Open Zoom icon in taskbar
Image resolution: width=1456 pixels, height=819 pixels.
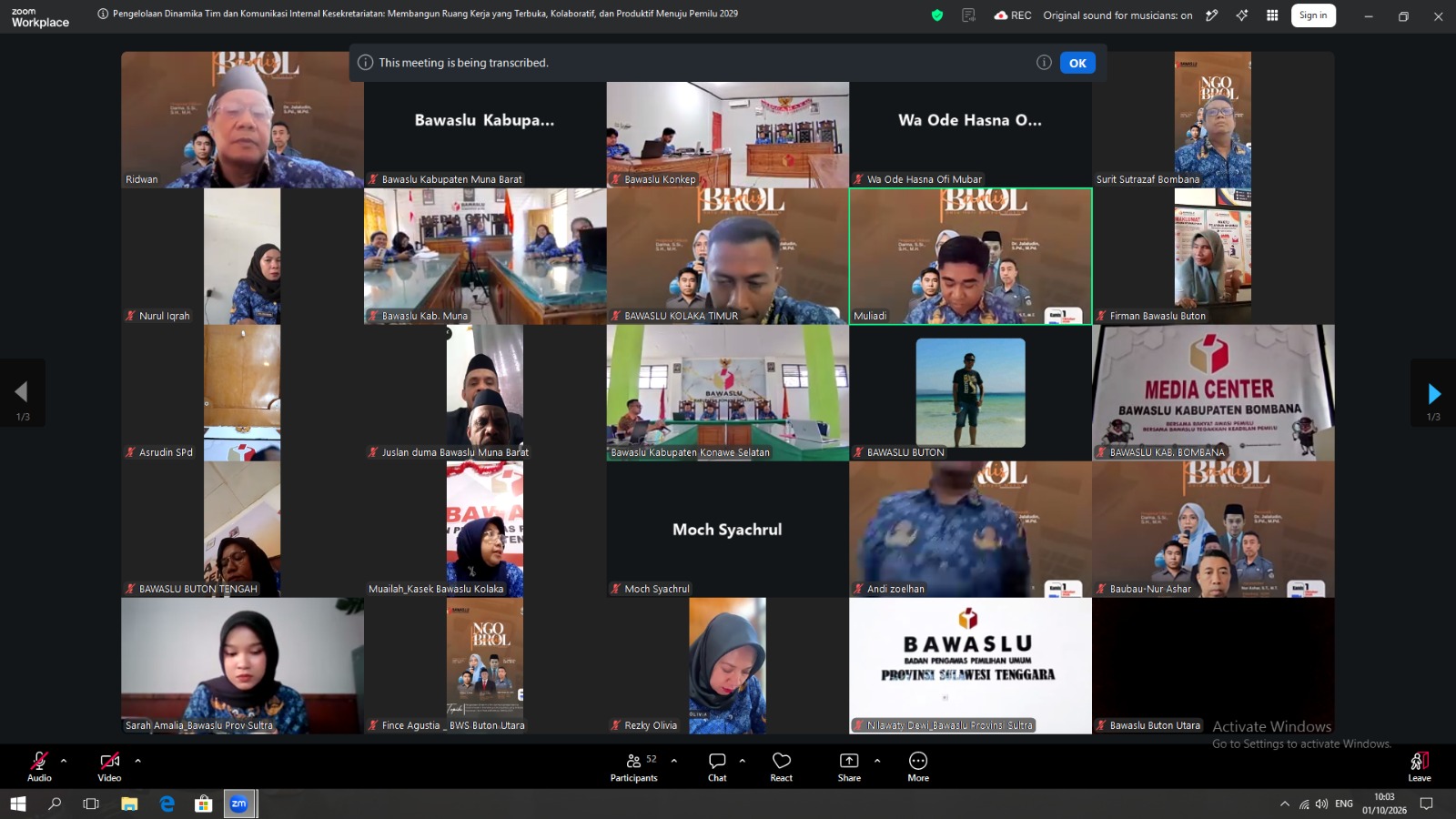coord(238,804)
